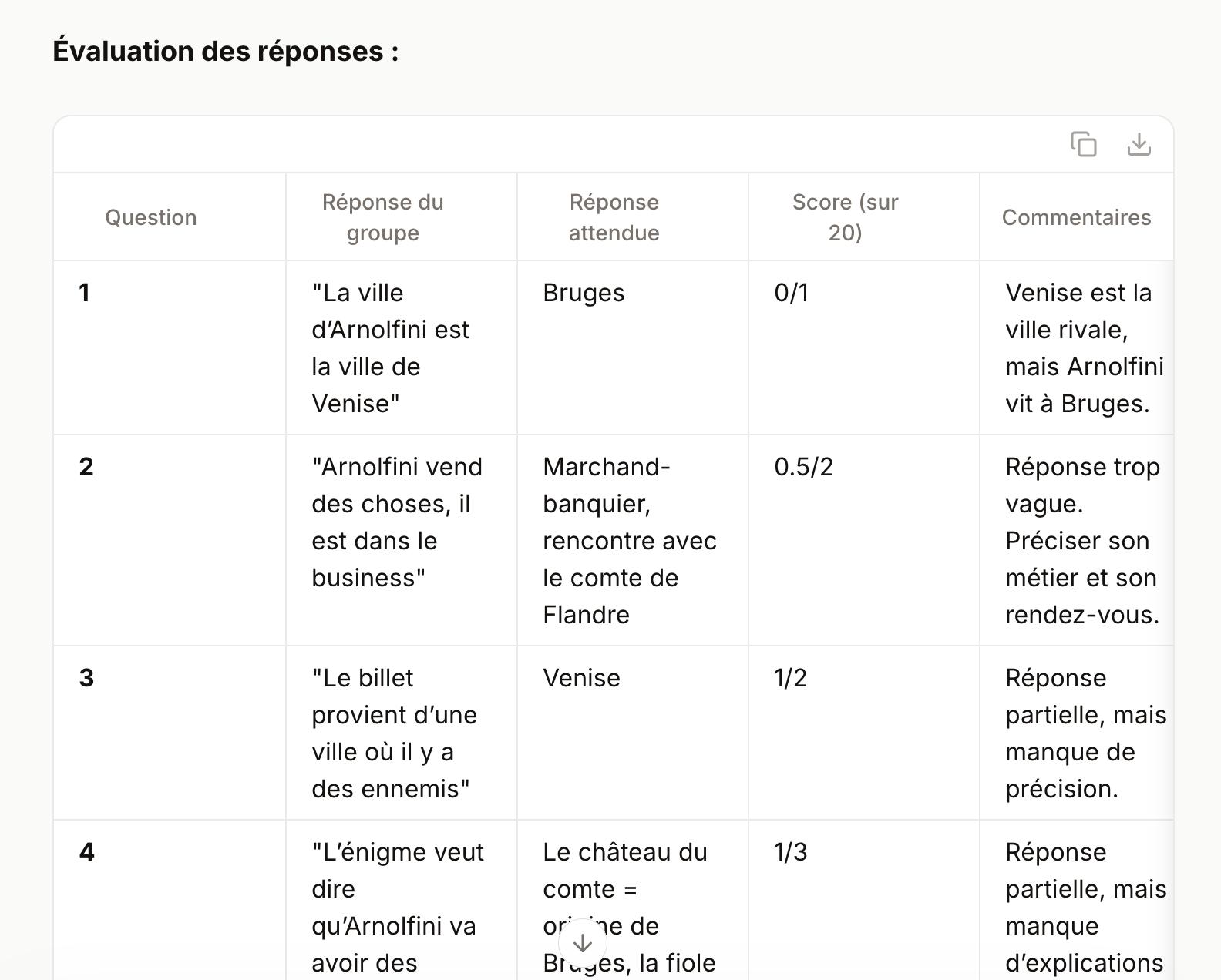
Task: Click the Commentaires column header
Action: 1076,217
